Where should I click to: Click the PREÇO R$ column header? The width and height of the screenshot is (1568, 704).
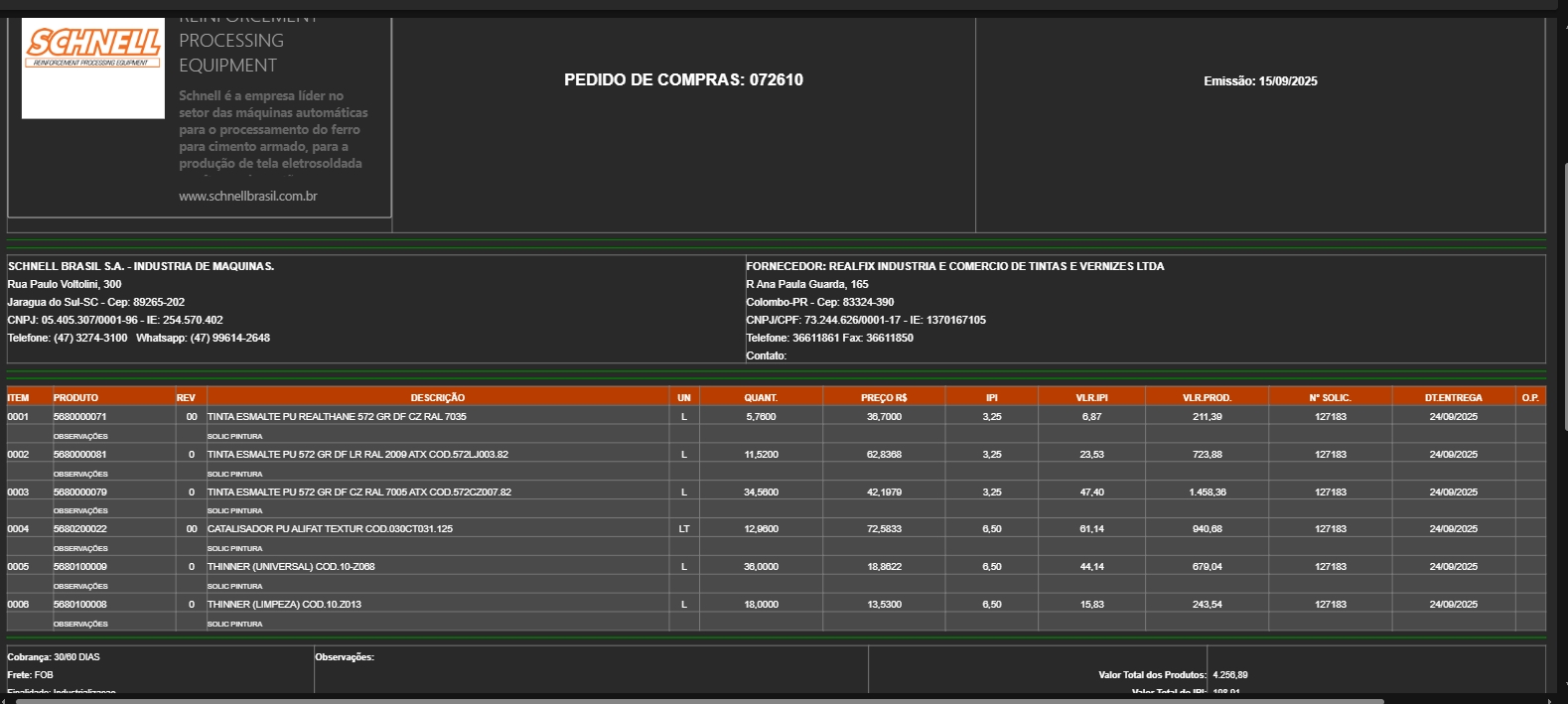point(883,398)
